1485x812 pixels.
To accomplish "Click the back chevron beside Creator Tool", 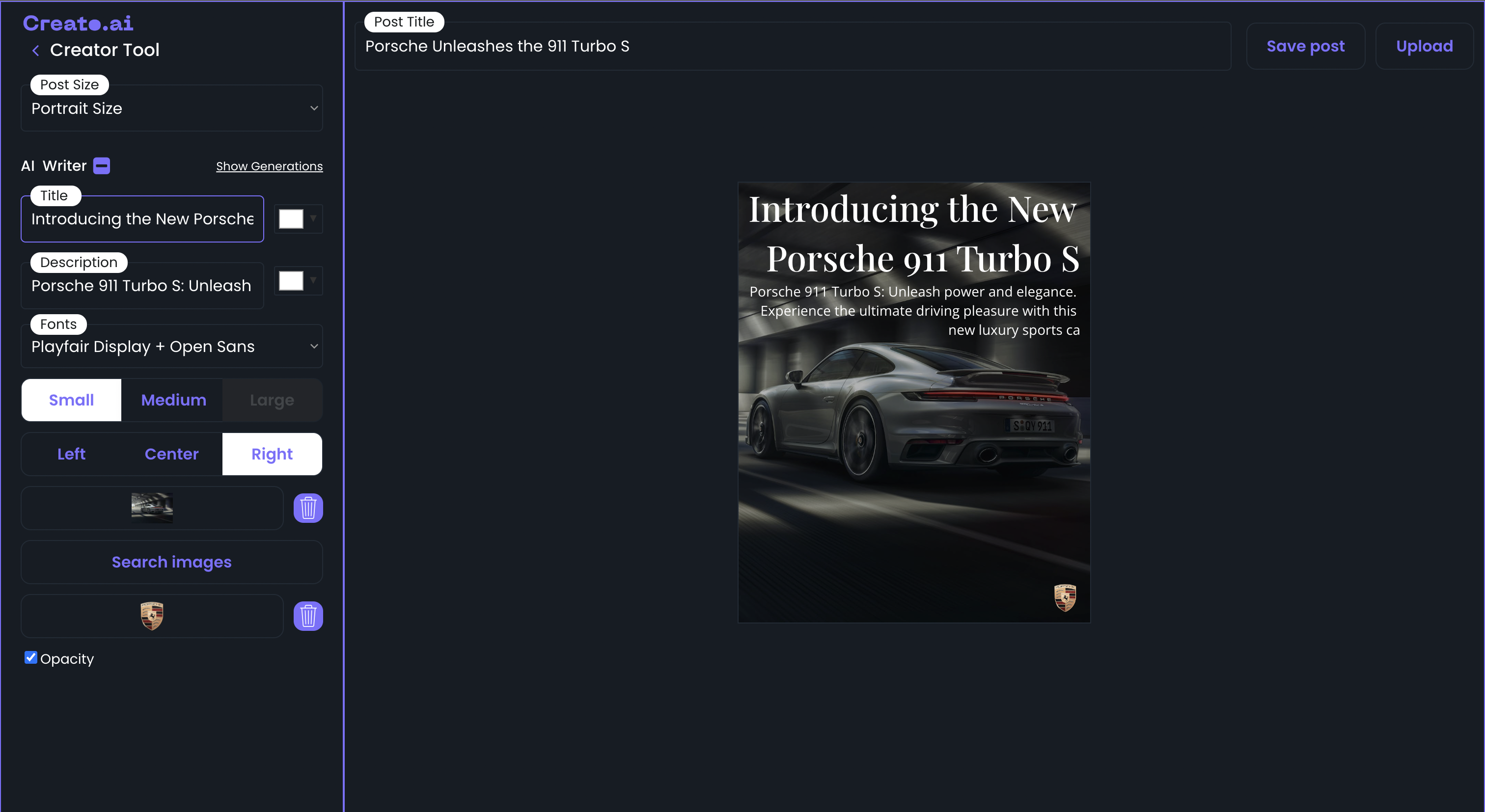I will coord(36,51).
